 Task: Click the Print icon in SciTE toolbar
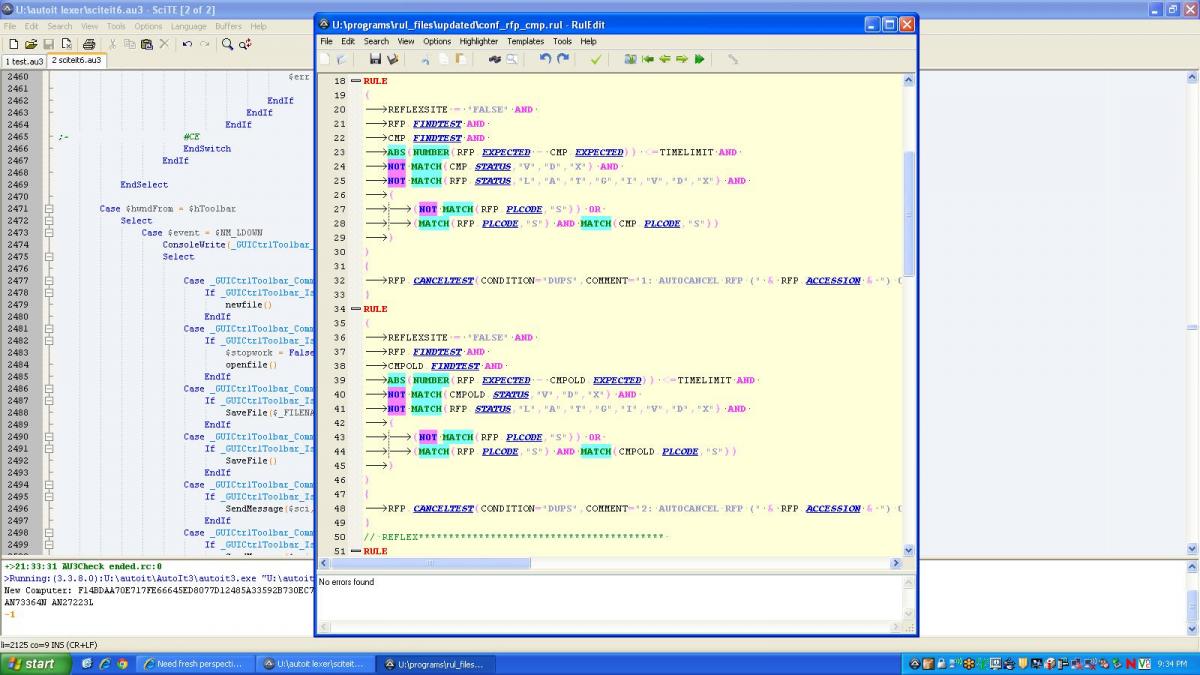89,44
